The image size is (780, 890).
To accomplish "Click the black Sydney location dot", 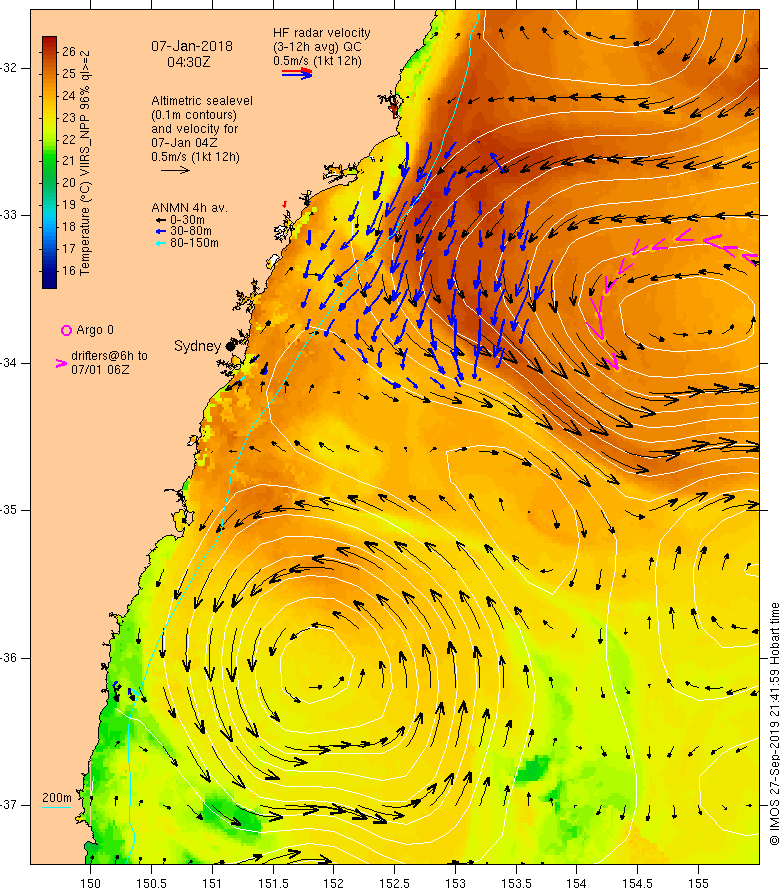I will [x=230, y=346].
